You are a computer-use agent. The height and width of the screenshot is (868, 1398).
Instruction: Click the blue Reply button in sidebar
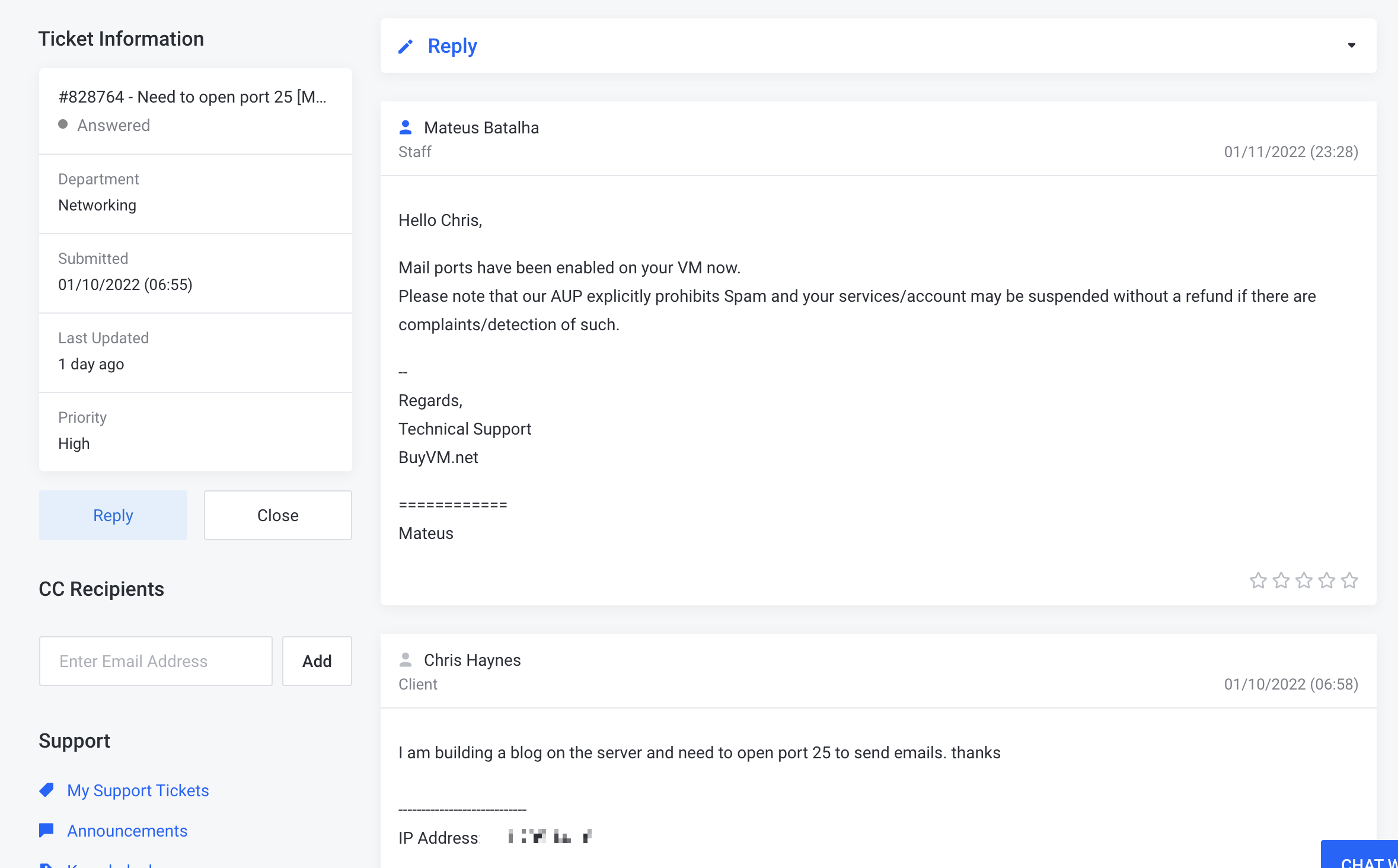(113, 515)
